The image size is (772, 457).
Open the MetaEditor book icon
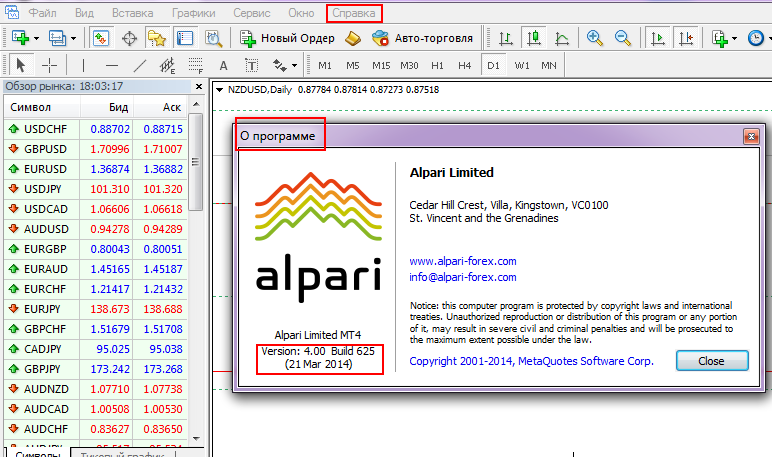(x=353, y=38)
